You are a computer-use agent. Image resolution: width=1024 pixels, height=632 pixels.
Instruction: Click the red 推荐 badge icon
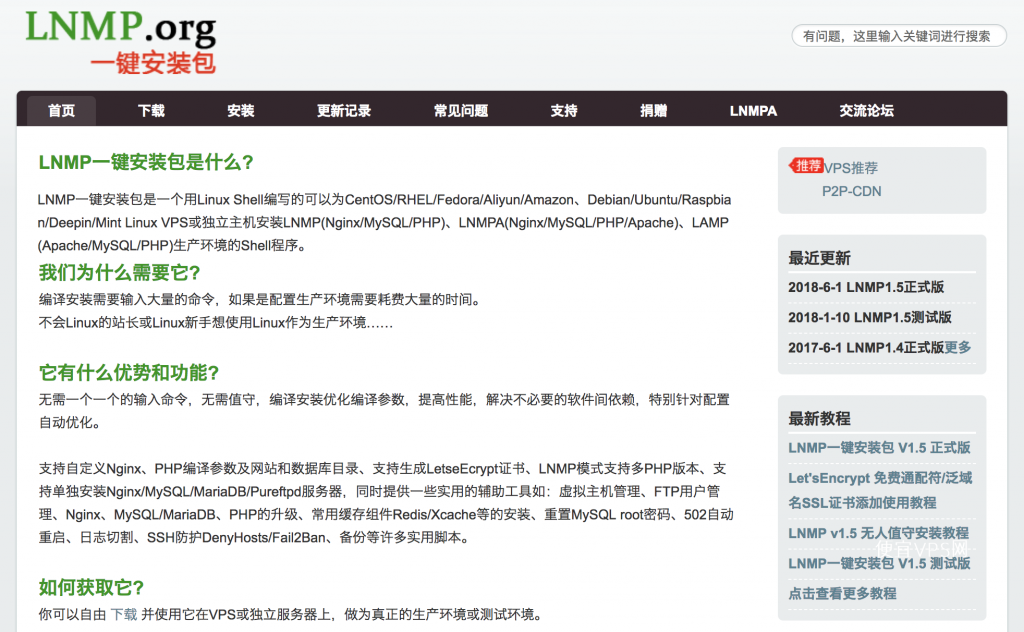[807, 166]
